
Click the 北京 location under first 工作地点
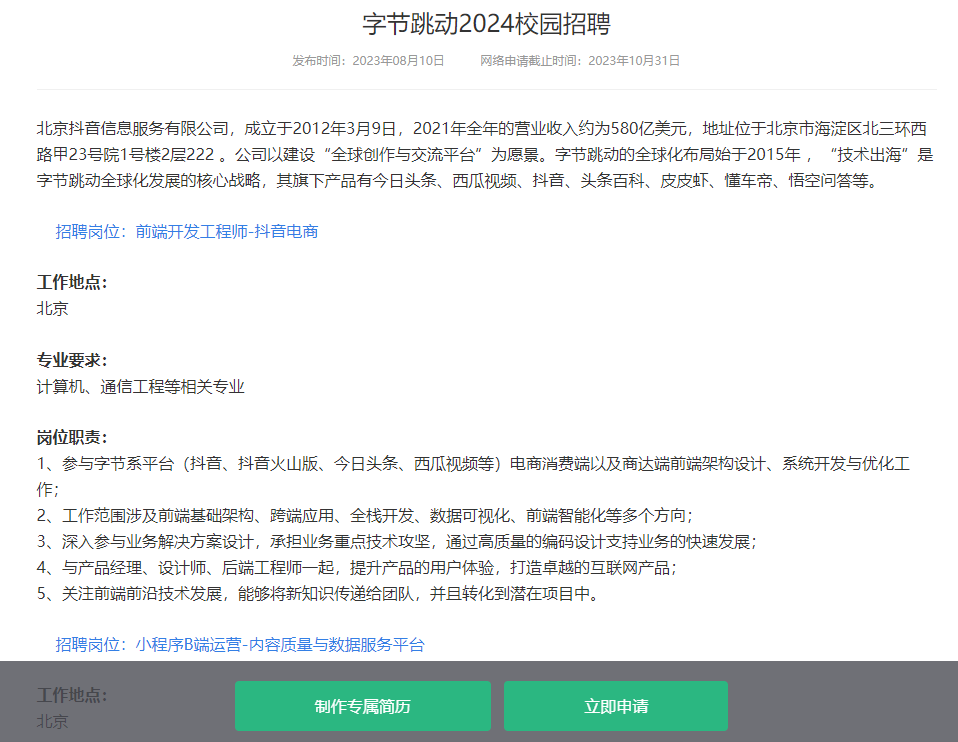[53, 309]
